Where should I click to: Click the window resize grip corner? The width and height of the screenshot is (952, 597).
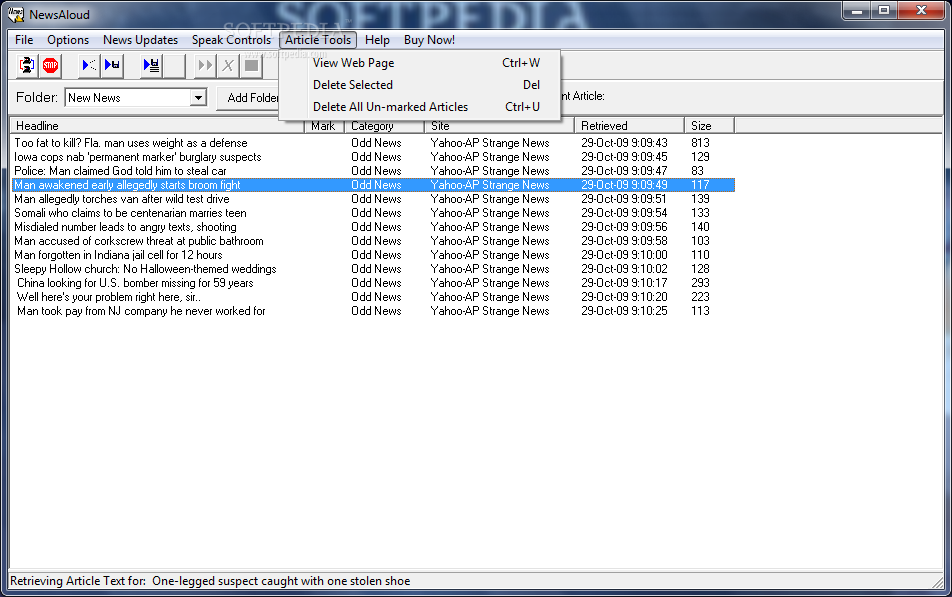tap(938, 582)
